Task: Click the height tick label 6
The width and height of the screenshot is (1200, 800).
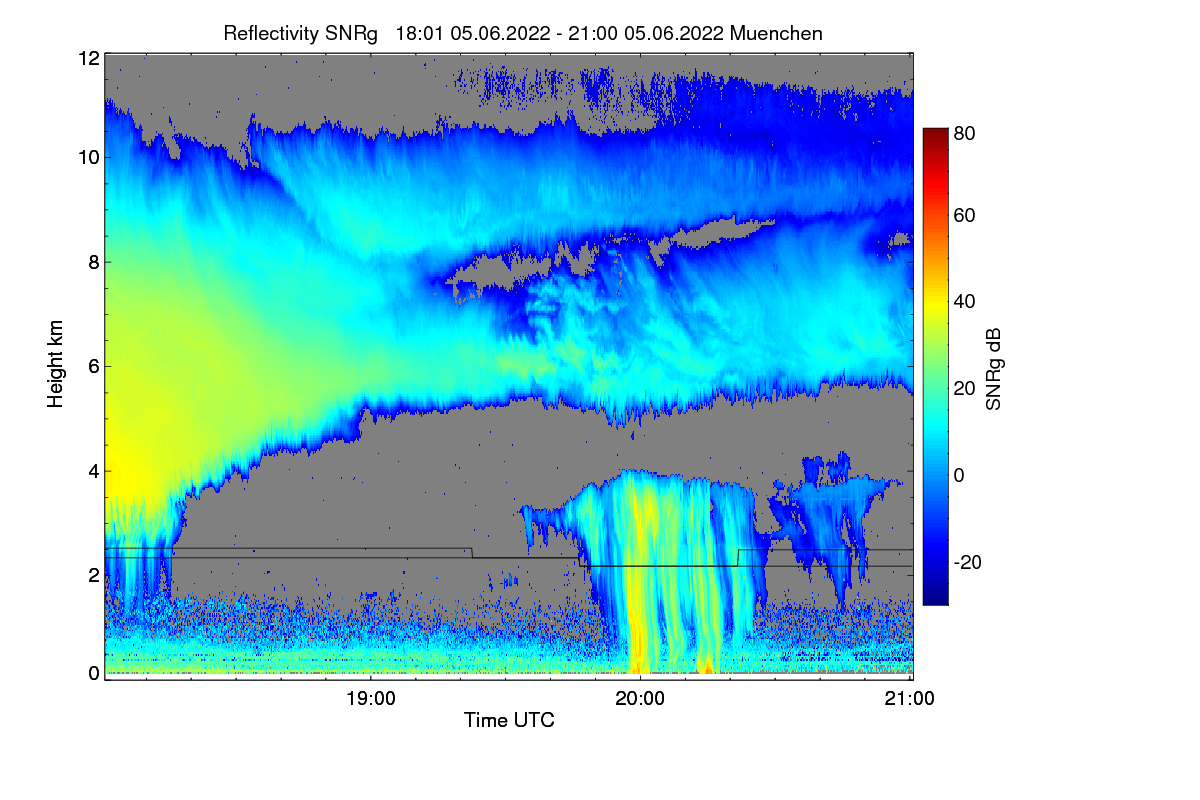Action: 94,366
